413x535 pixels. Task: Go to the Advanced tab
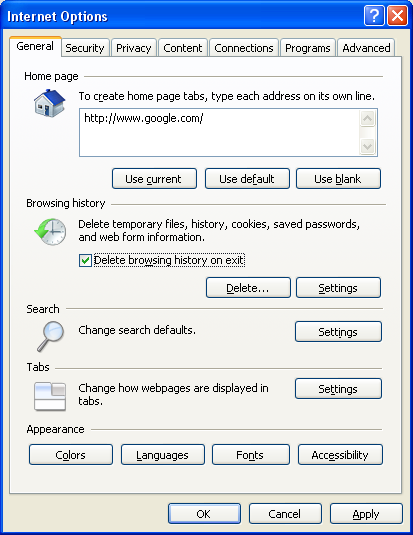click(366, 48)
